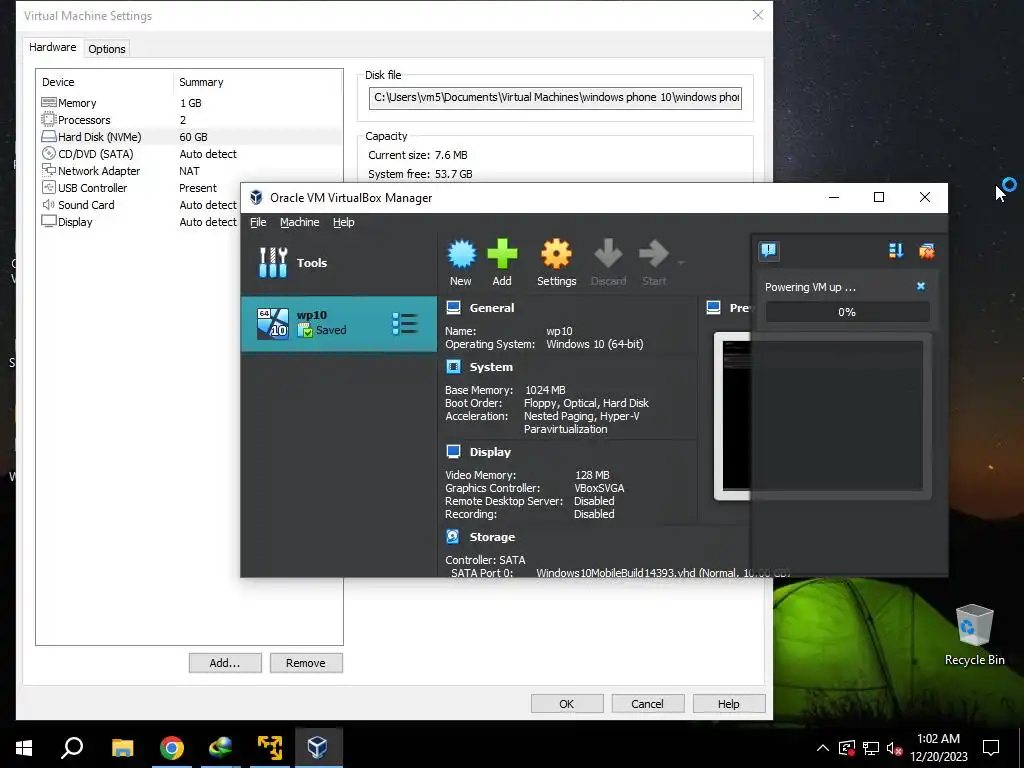Select USB Controller device row
The width and height of the screenshot is (1024, 768).
click(139, 187)
